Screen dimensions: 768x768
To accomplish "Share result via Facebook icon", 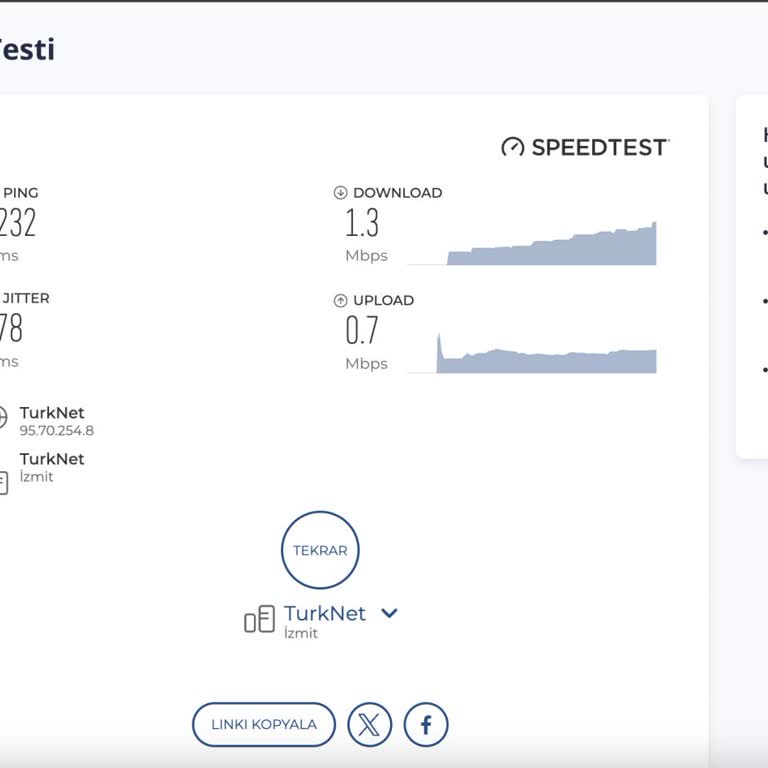I will 426,724.
